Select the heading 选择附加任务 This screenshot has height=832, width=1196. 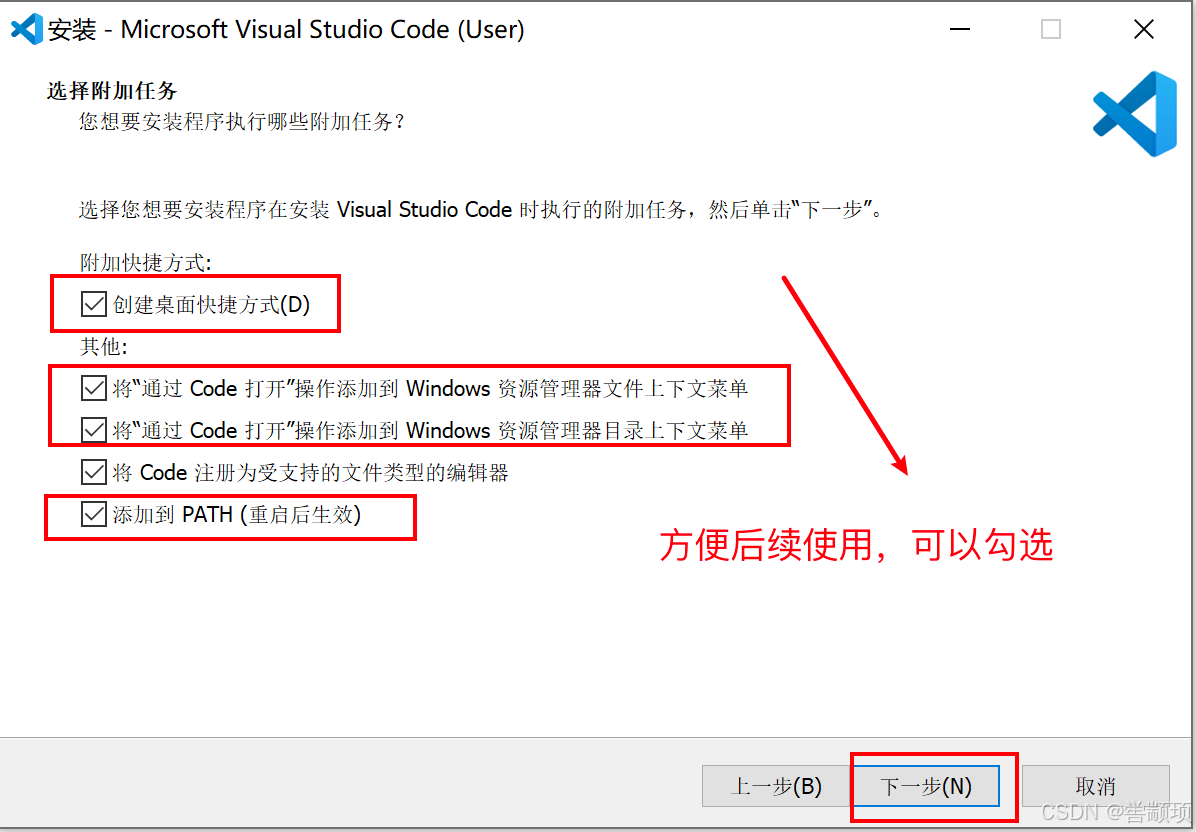(x=111, y=91)
